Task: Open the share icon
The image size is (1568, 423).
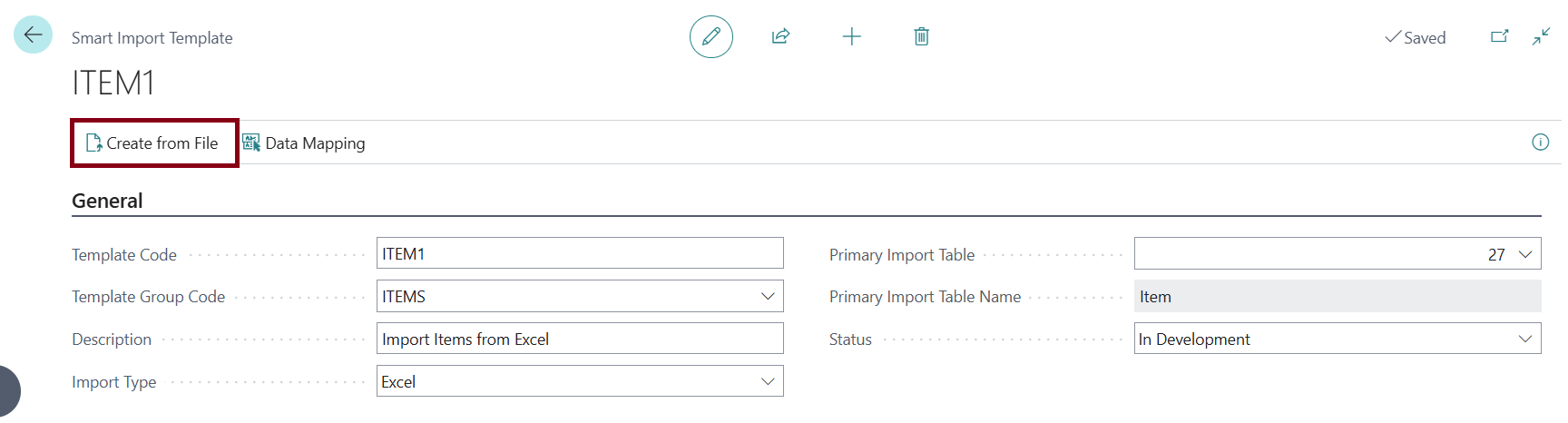Action: pos(780,36)
